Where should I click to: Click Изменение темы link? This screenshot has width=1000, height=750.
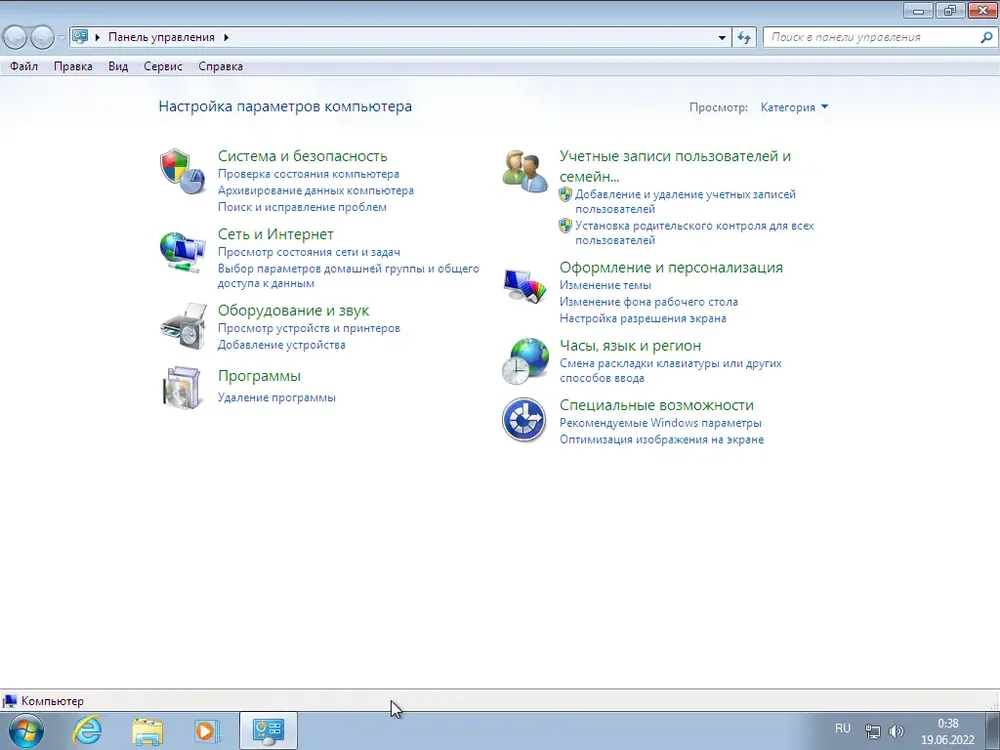[x=605, y=285]
